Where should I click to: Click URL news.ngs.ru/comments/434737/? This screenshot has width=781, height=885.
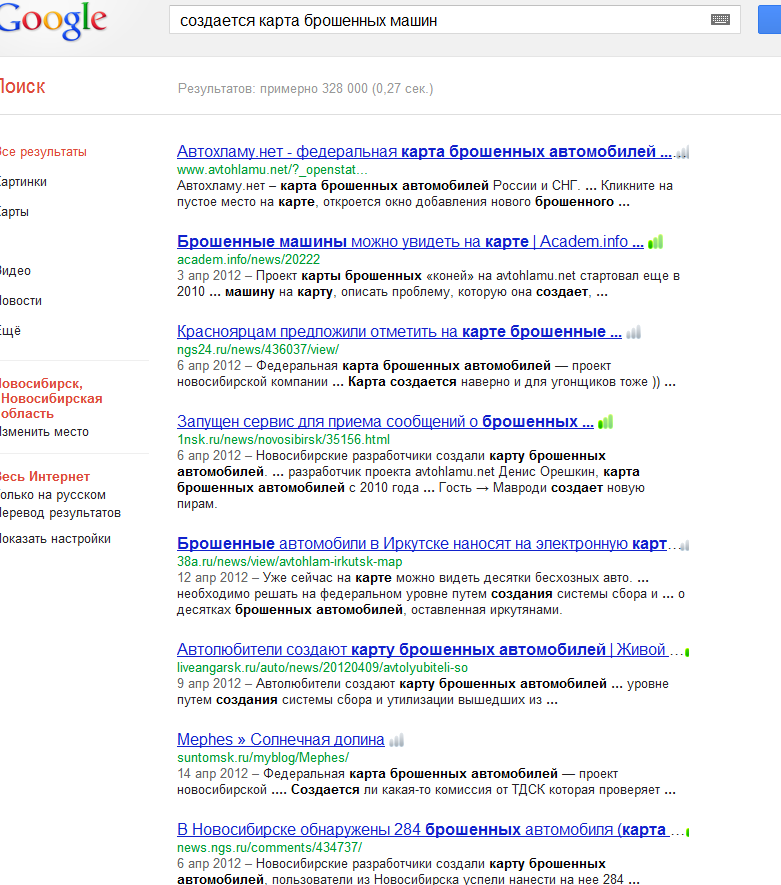click(x=270, y=848)
